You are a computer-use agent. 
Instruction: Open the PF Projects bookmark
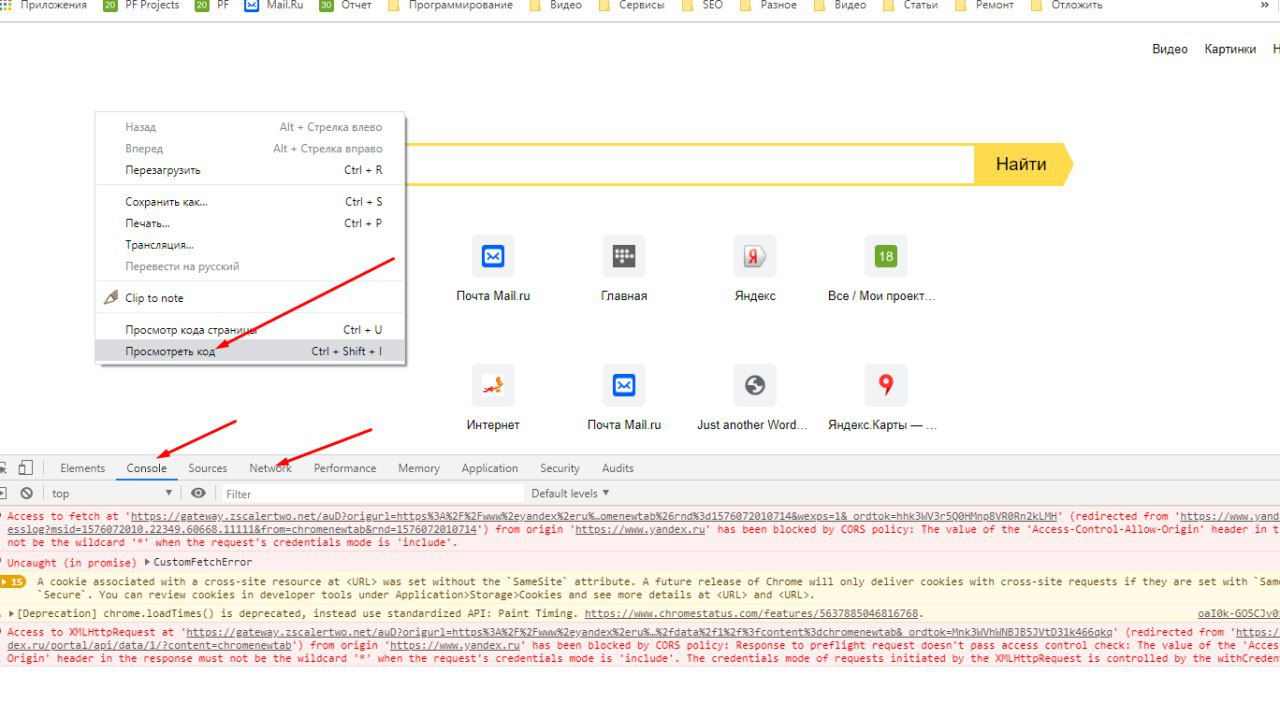(x=142, y=5)
